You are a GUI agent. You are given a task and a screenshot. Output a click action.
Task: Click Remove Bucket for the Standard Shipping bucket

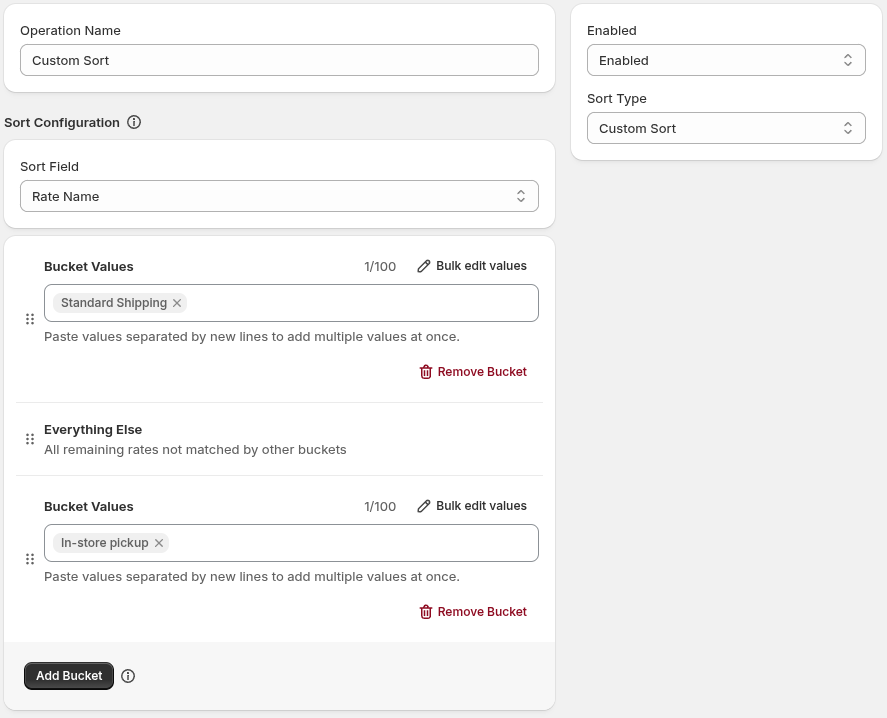pos(473,372)
